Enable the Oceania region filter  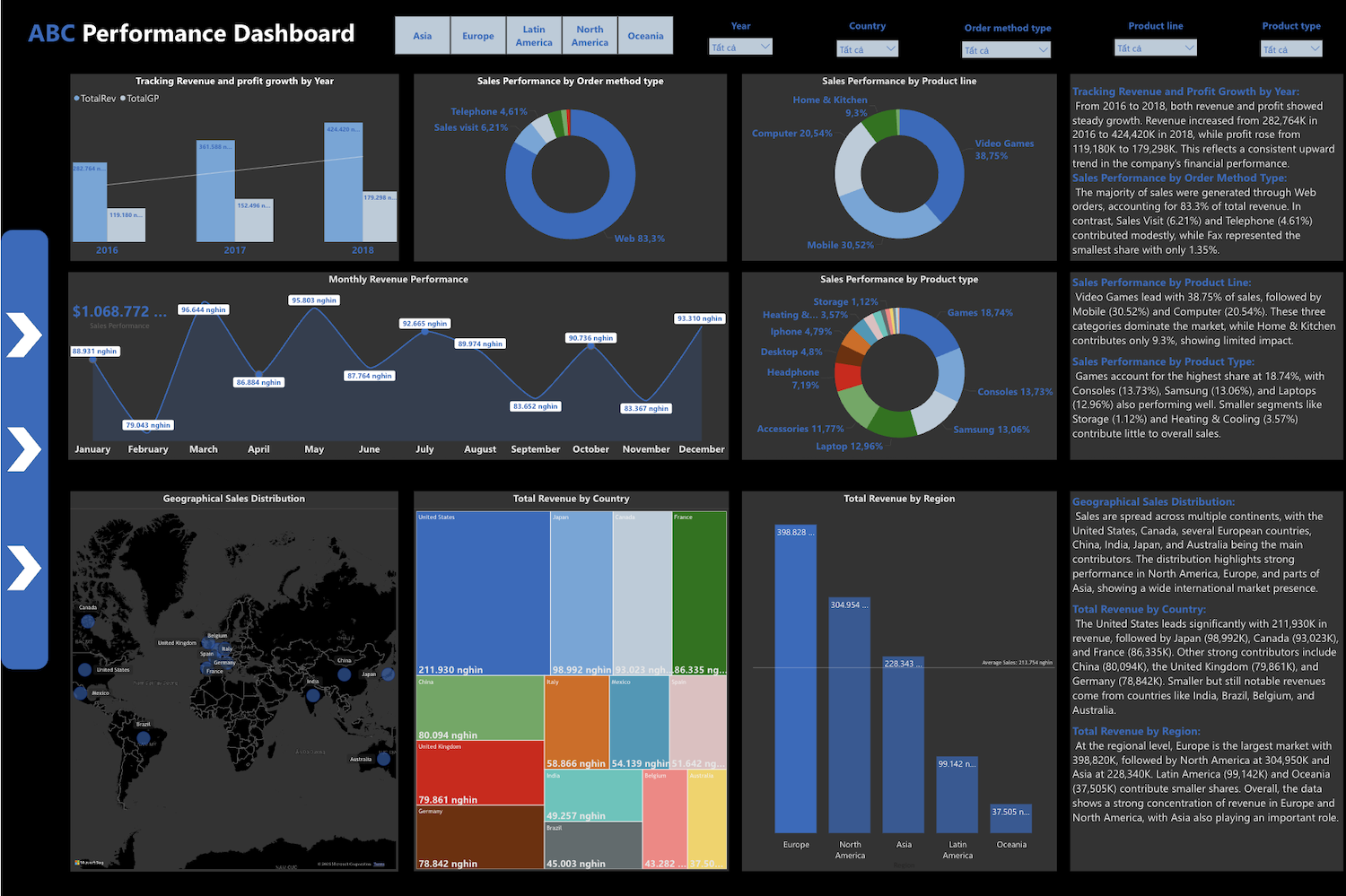(x=645, y=35)
